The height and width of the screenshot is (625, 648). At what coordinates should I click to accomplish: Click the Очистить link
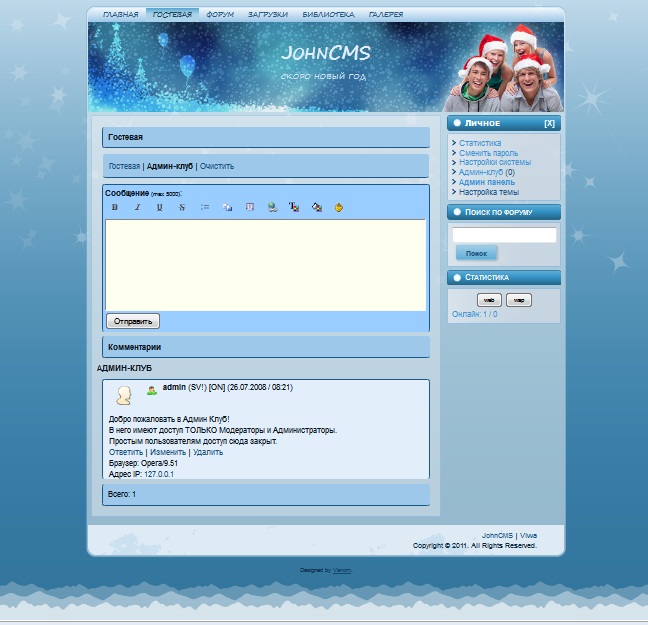point(217,166)
